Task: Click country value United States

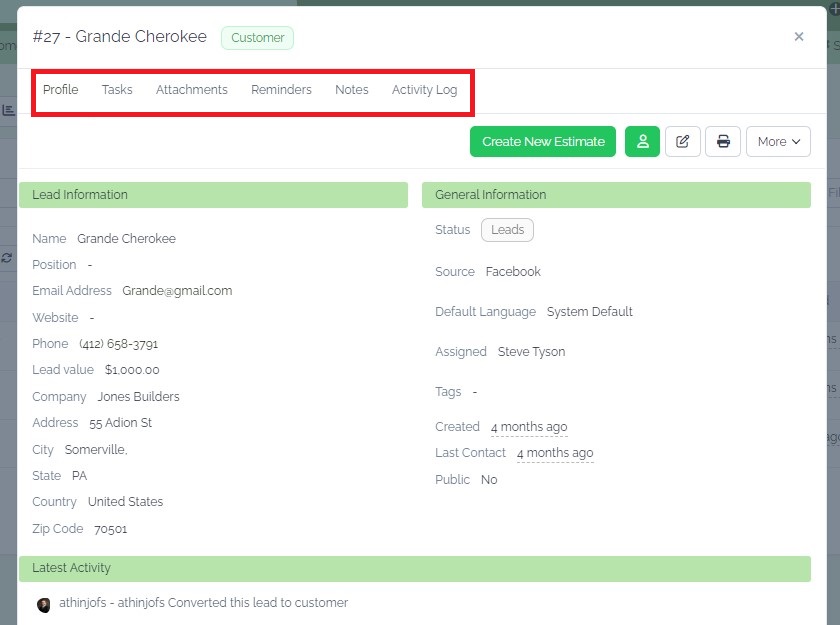Action: [125, 502]
